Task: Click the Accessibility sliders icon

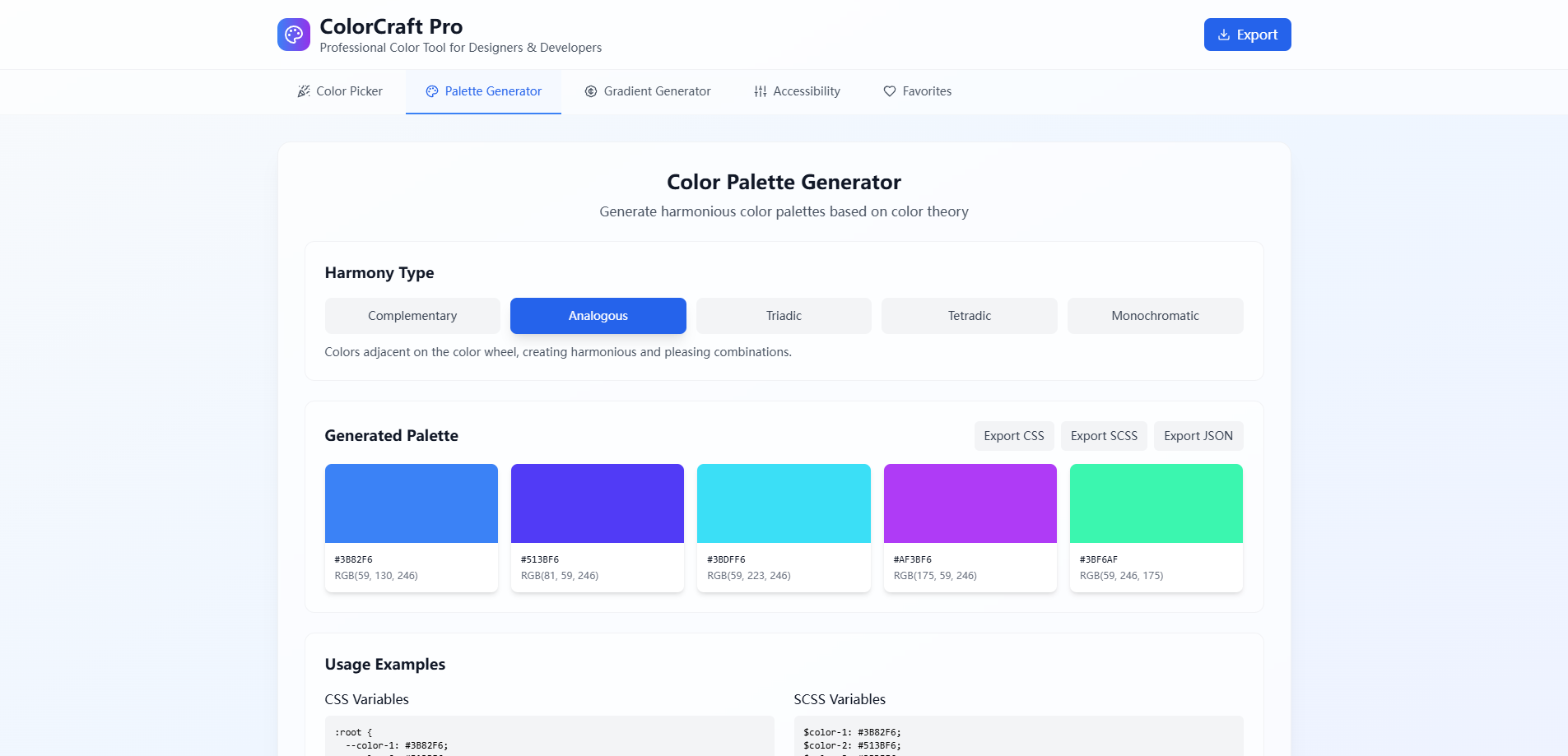Action: [761, 91]
